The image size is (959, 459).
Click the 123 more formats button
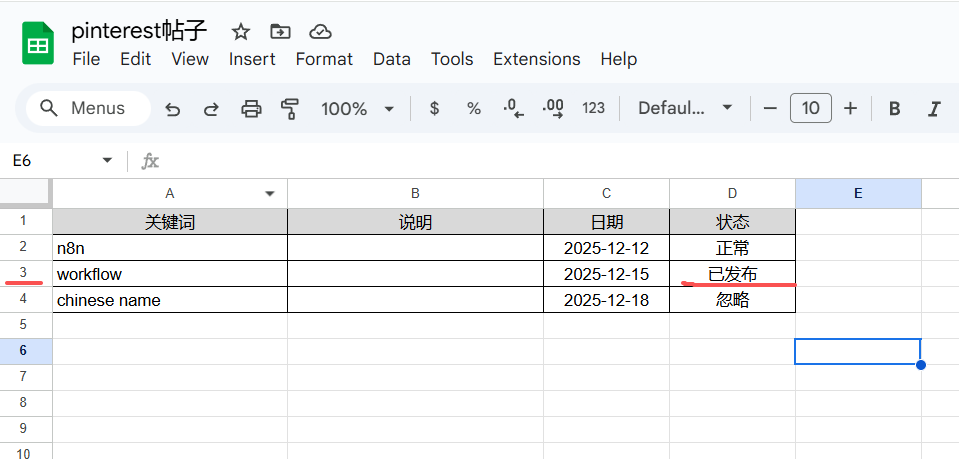pyautogui.click(x=593, y=109)
